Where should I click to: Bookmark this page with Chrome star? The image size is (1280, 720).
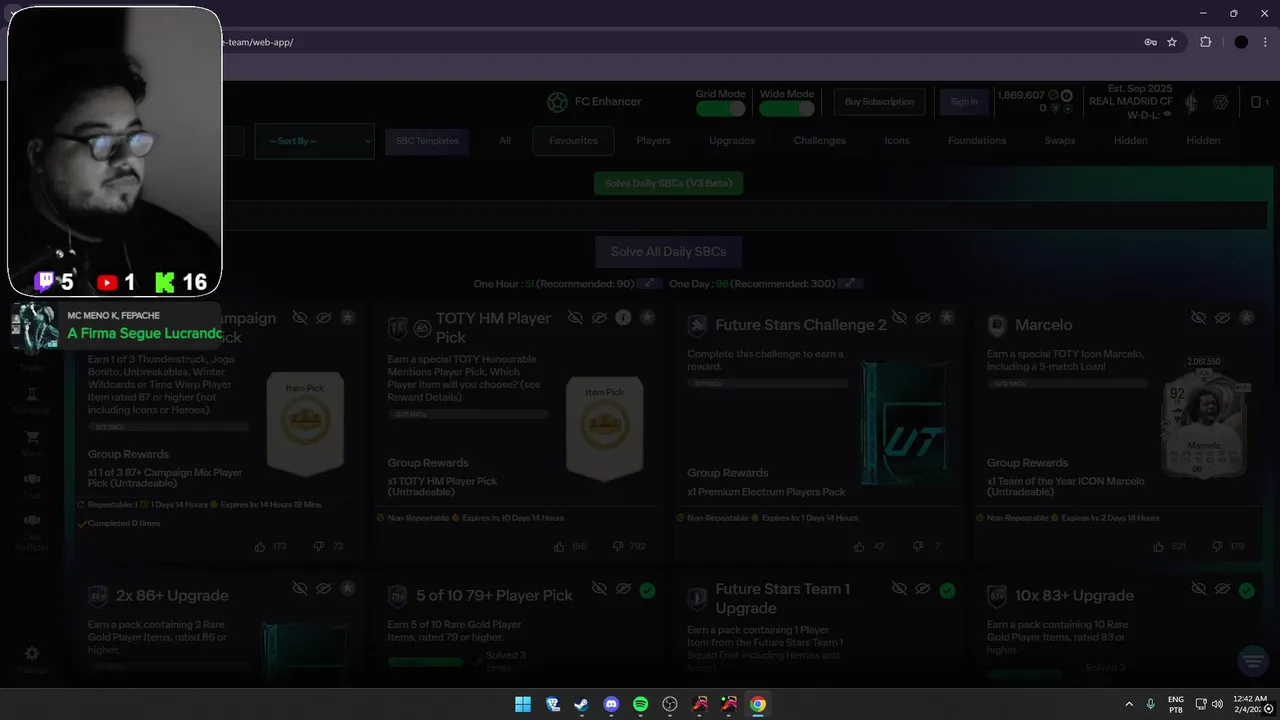1172,42
